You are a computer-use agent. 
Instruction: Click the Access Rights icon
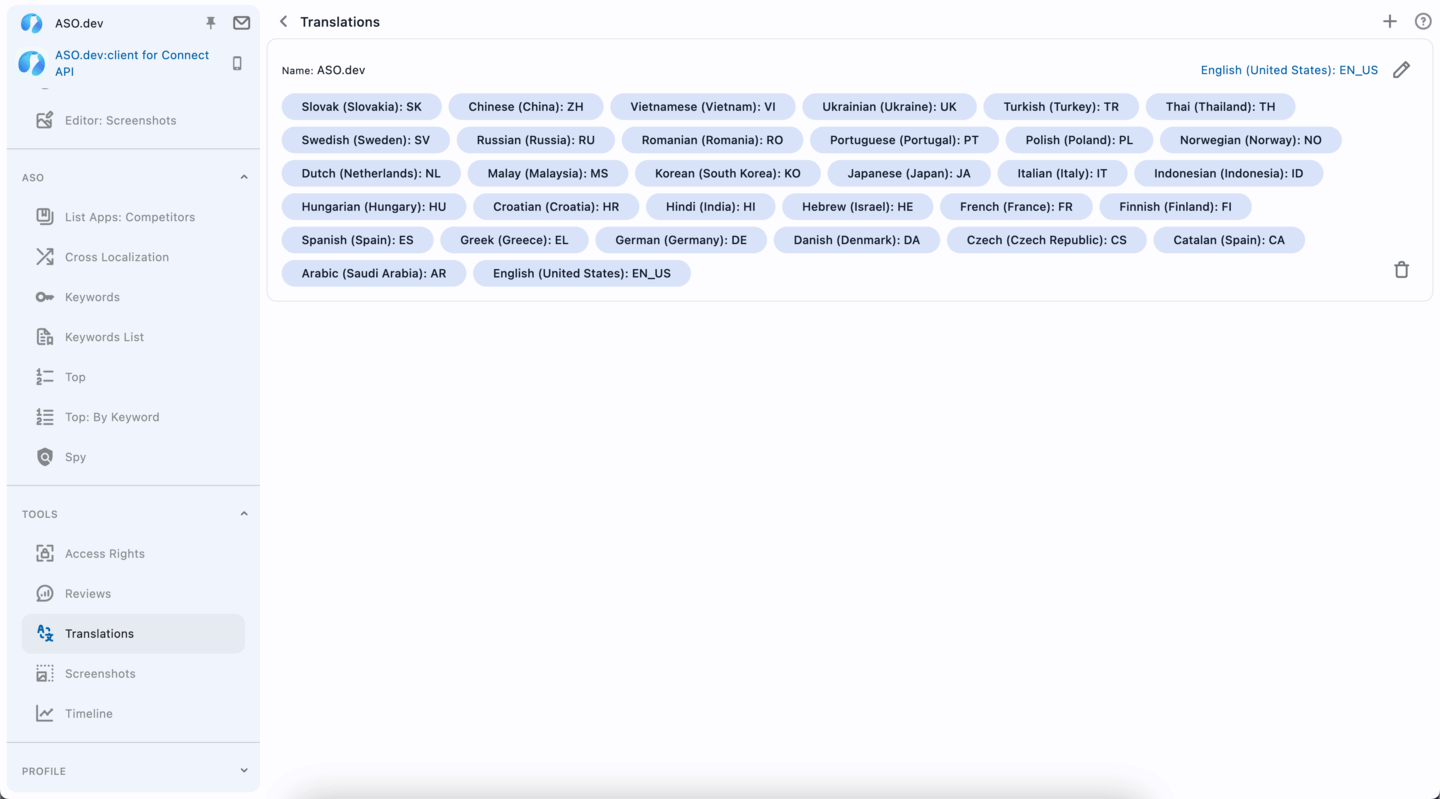pos(45,553)
